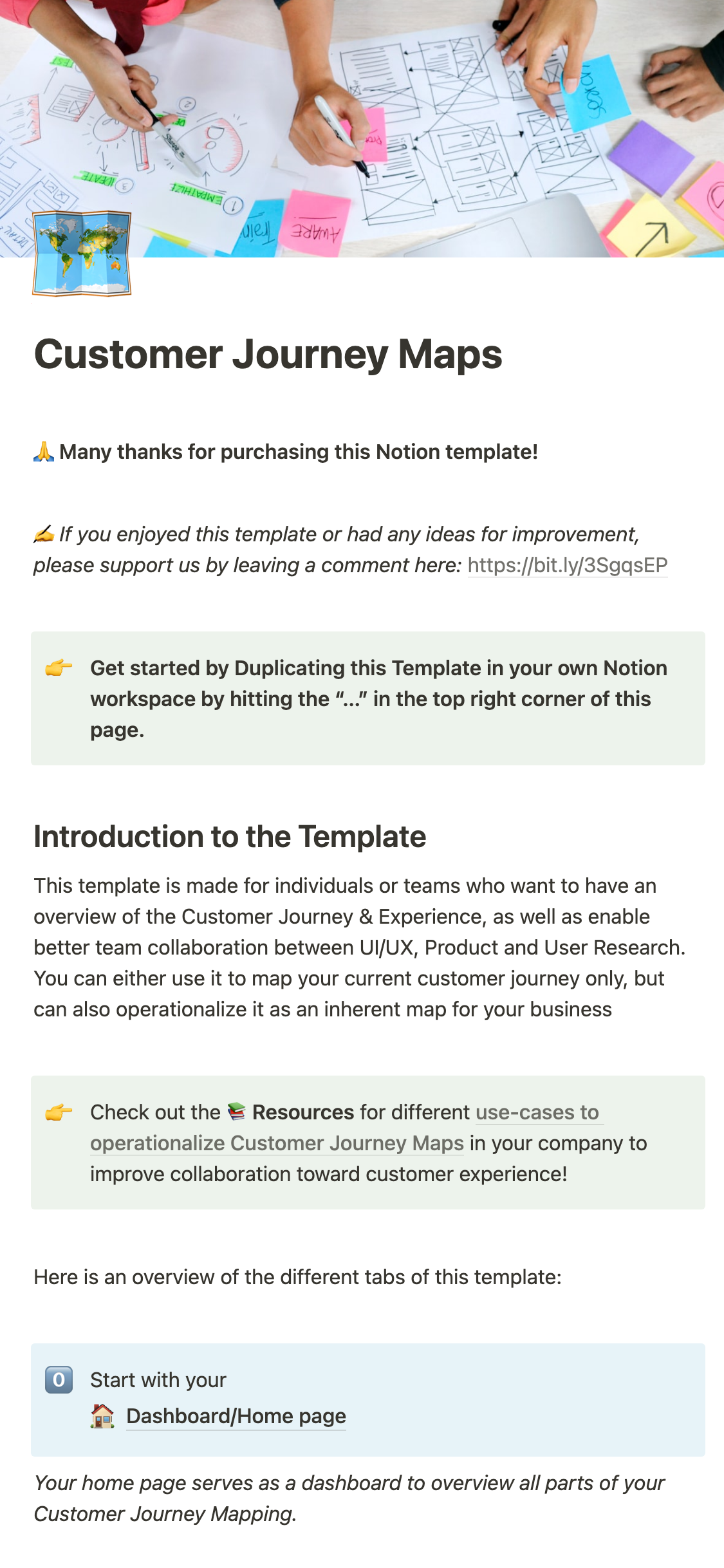
Task: Open the bit.ly comment link
Action: coord(567,565)
